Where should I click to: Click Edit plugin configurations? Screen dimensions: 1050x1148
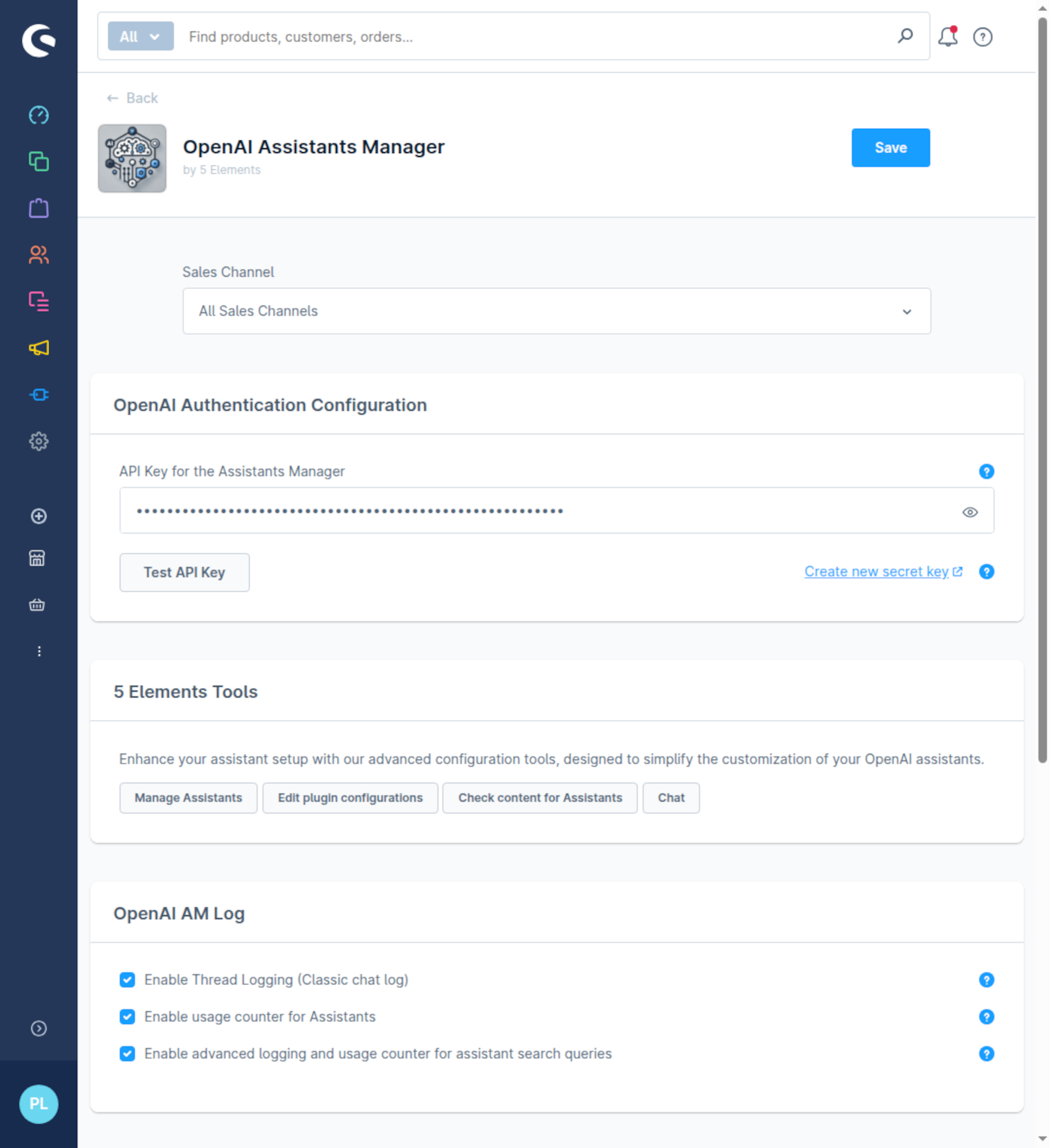[x=350, y=798]
